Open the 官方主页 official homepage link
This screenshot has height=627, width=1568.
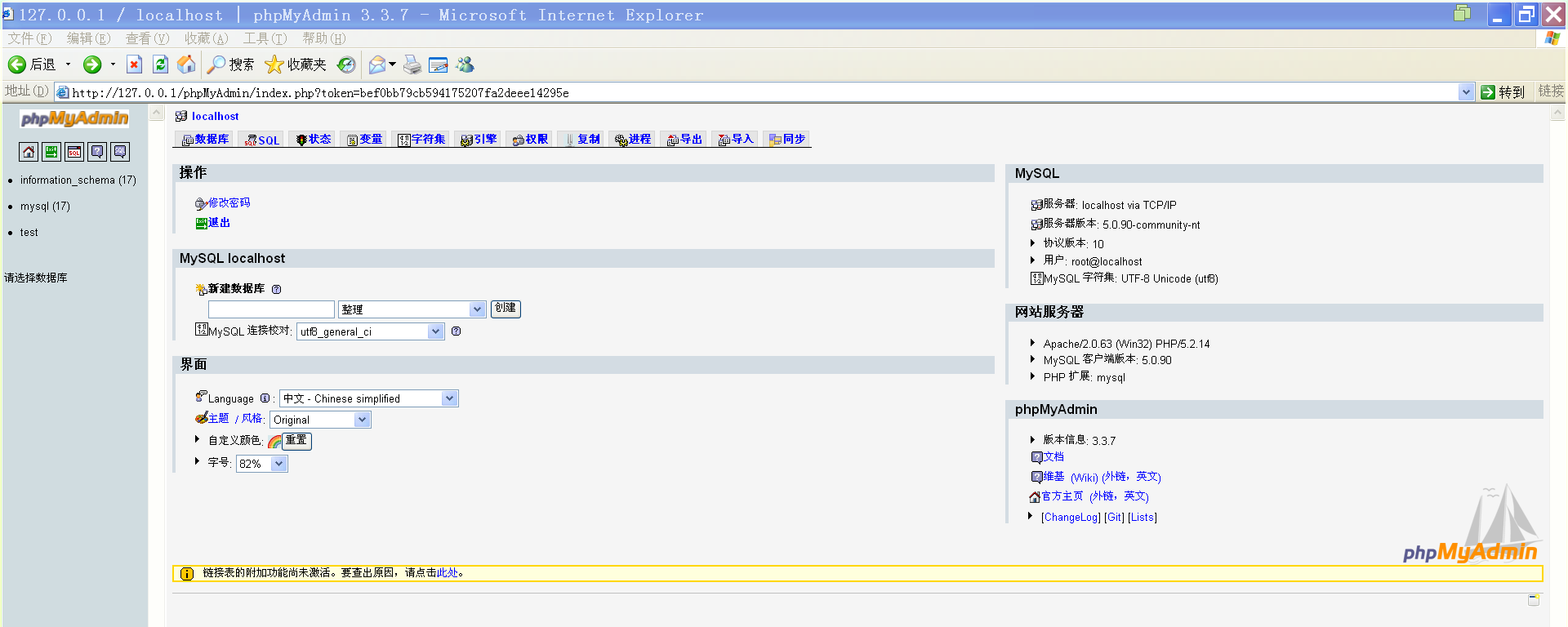[x=1062, y=496]
